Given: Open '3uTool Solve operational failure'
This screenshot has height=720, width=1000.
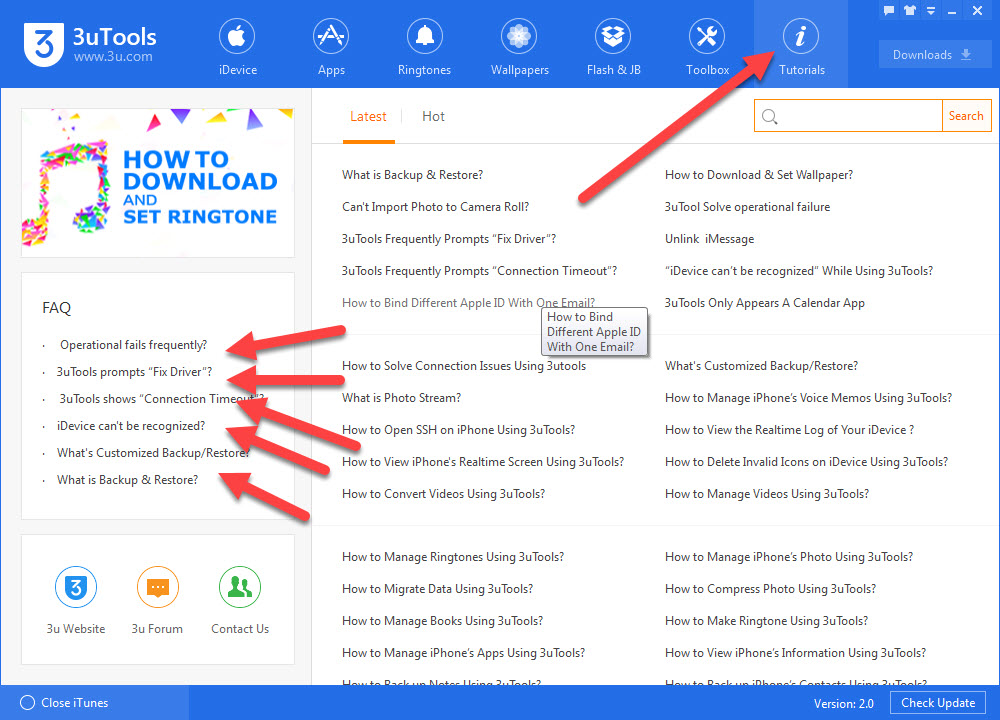Looking at the screenshot, I should (747, 207).
